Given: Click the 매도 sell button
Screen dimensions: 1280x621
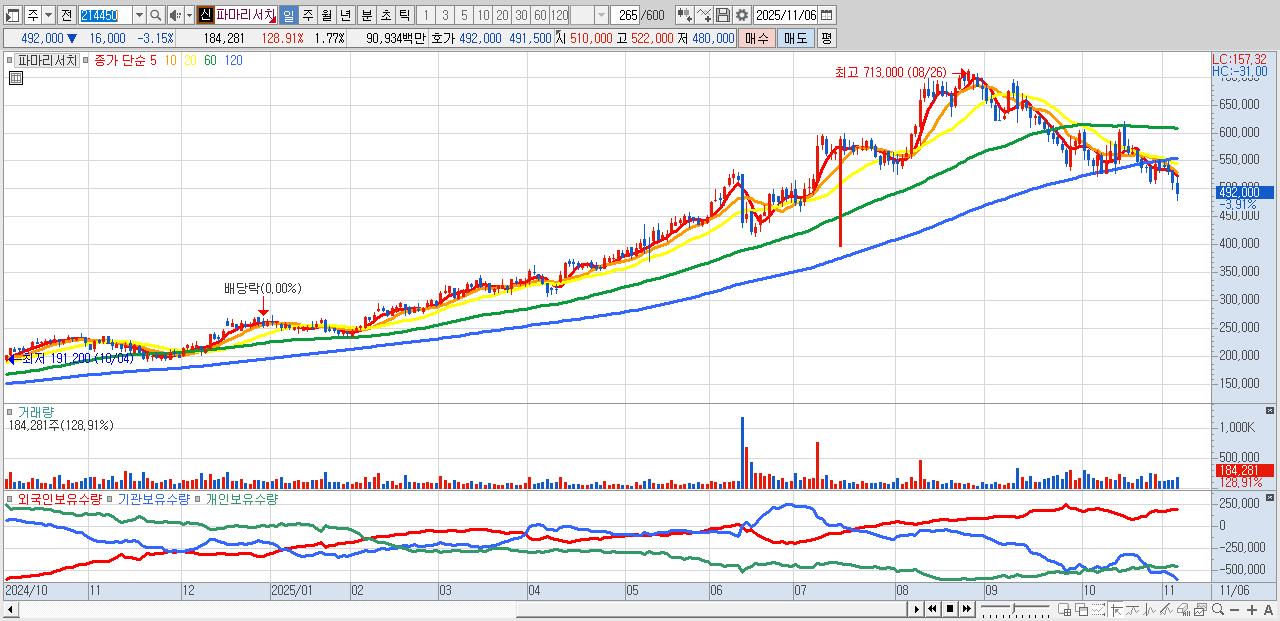Looking at the screenshot, I should 796,38.
